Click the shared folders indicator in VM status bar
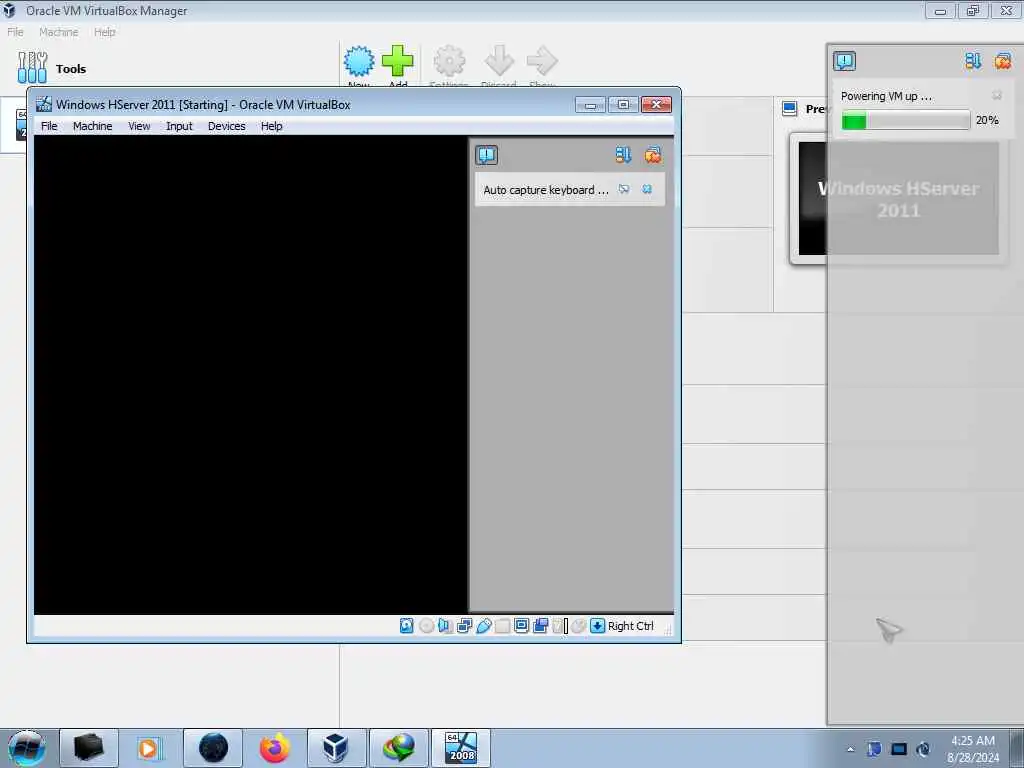The height and width of the screenshot is (768, 1024). point(502,626)
